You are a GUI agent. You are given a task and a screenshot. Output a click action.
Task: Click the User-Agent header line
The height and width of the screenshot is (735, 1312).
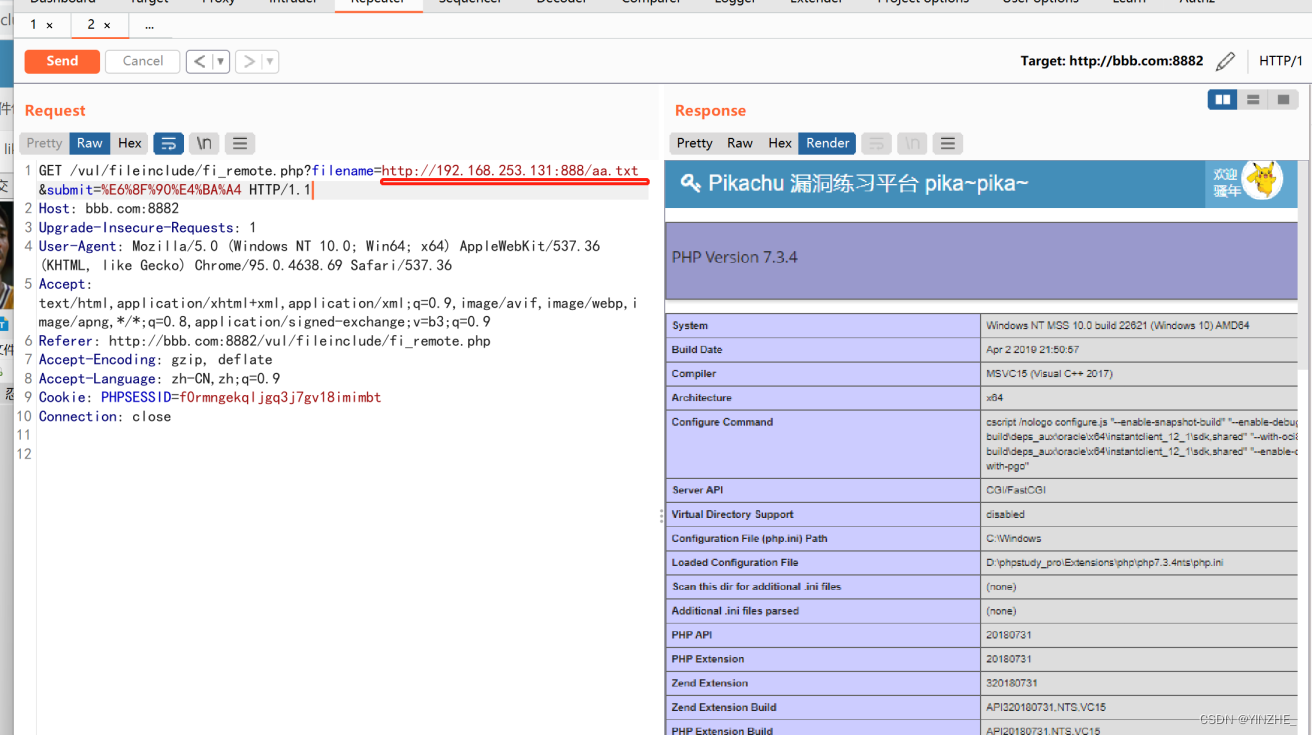[x=319, y=256]
